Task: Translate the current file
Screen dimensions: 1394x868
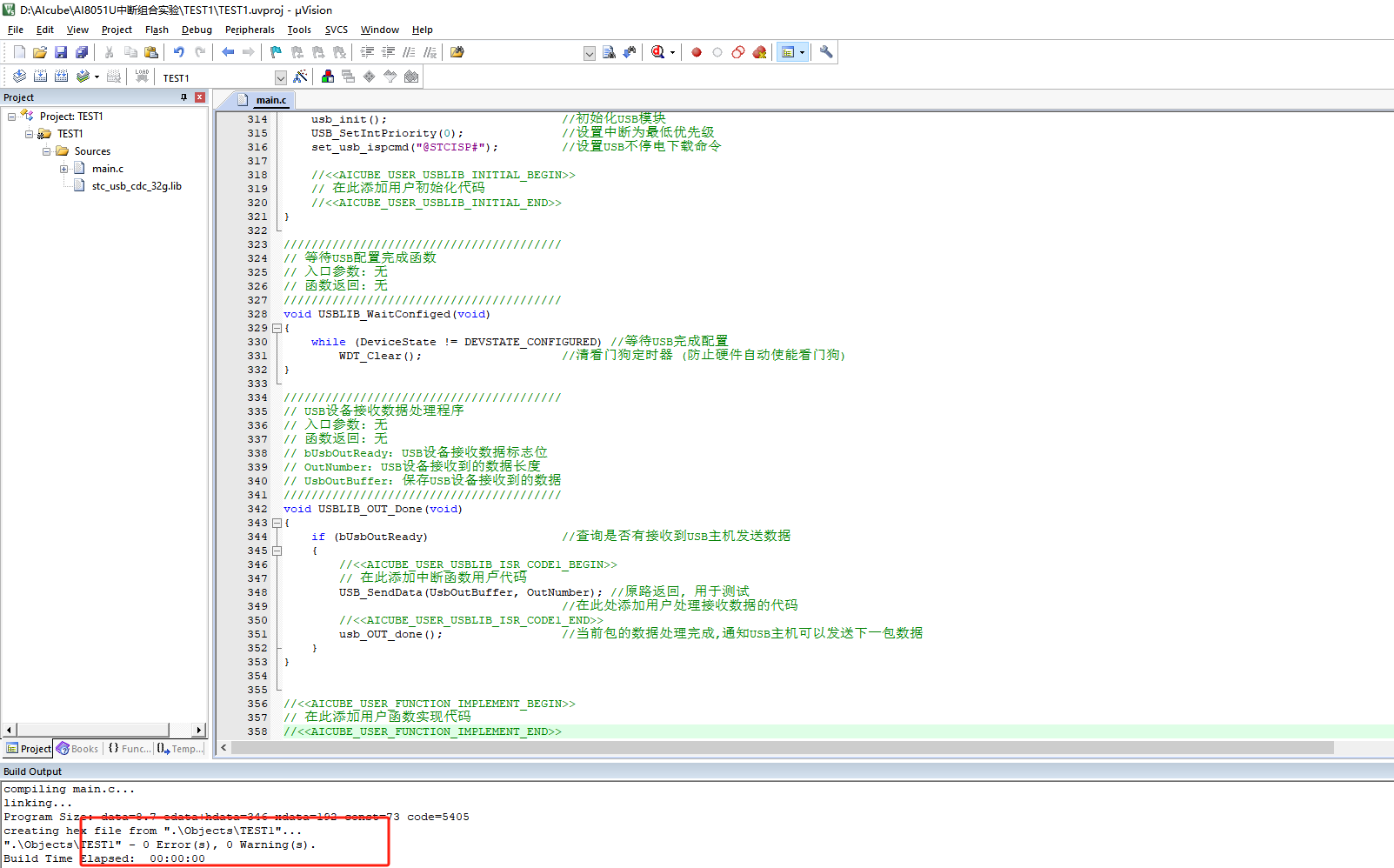Action: [19, 77]
